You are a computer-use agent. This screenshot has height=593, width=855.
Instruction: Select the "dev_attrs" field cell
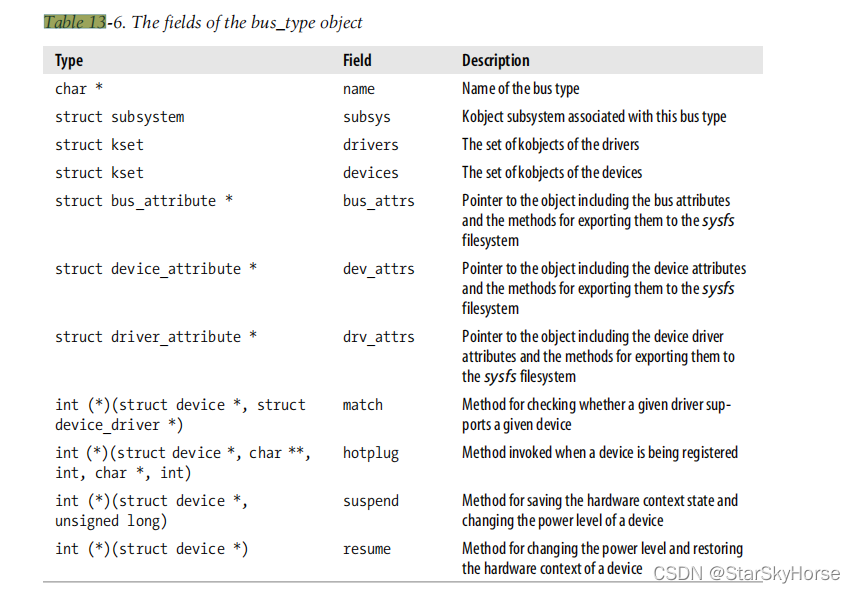tap(378, 269)
